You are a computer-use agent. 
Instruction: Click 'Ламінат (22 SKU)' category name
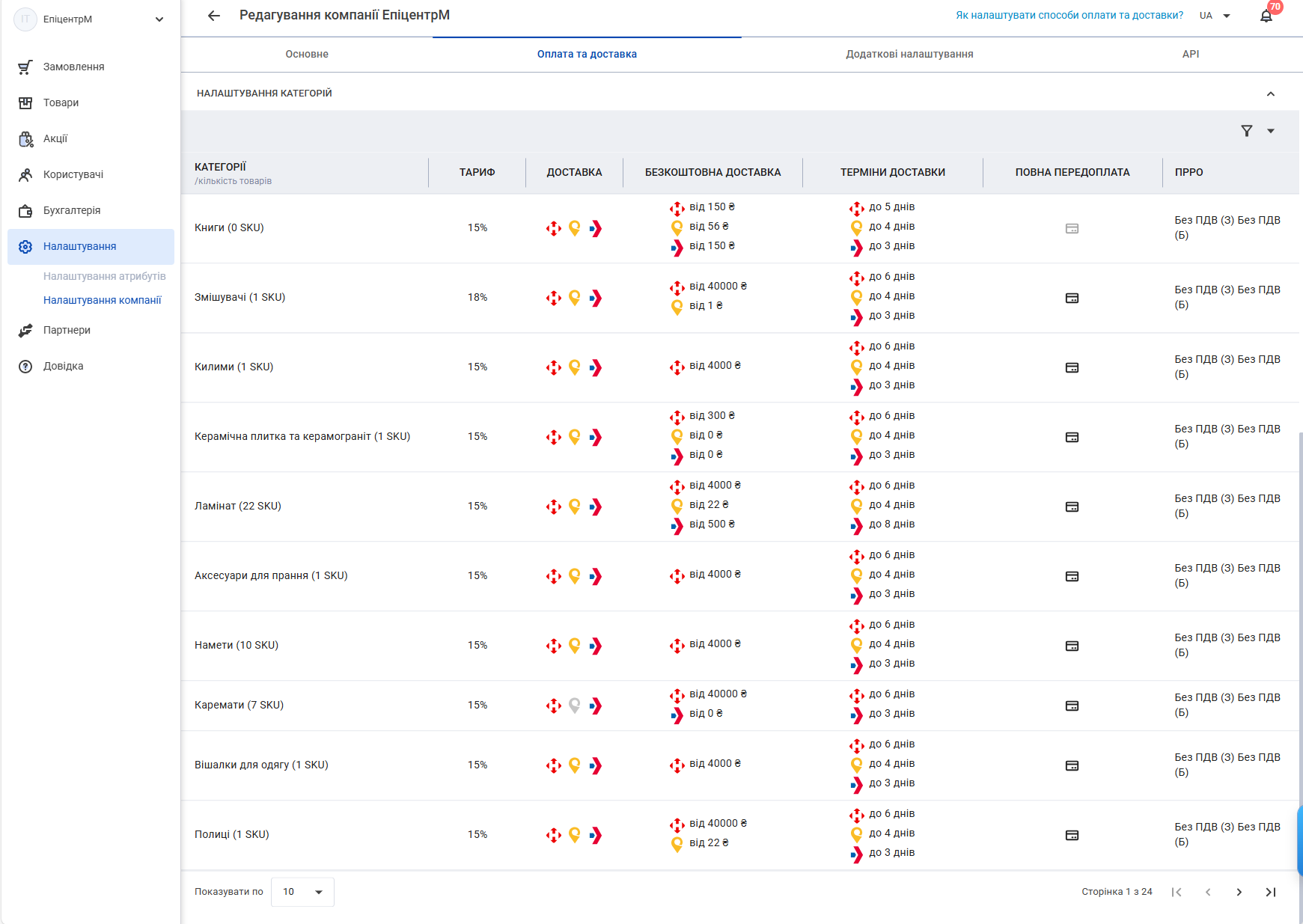(x=238, y=506)
